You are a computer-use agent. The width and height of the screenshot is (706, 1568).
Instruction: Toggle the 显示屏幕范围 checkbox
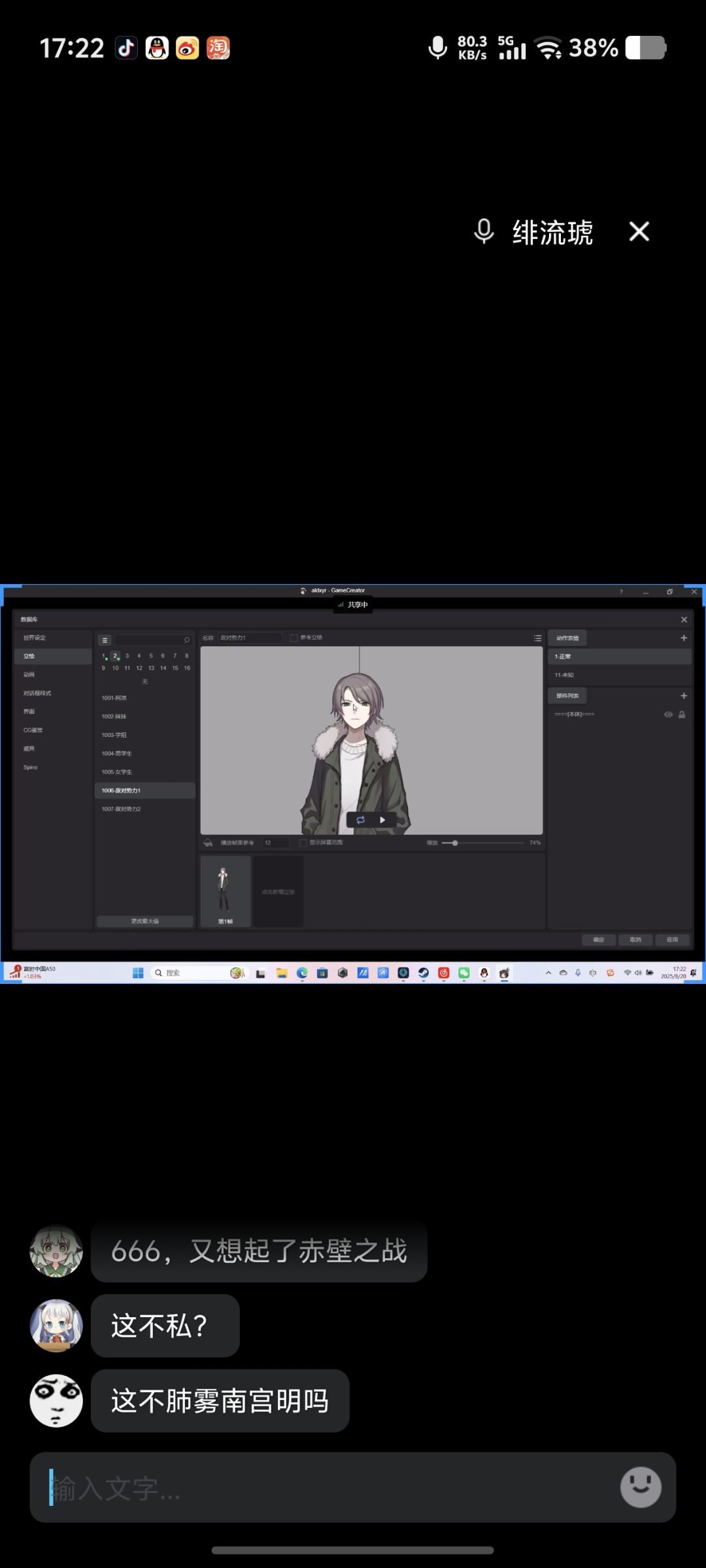(303, 843)
